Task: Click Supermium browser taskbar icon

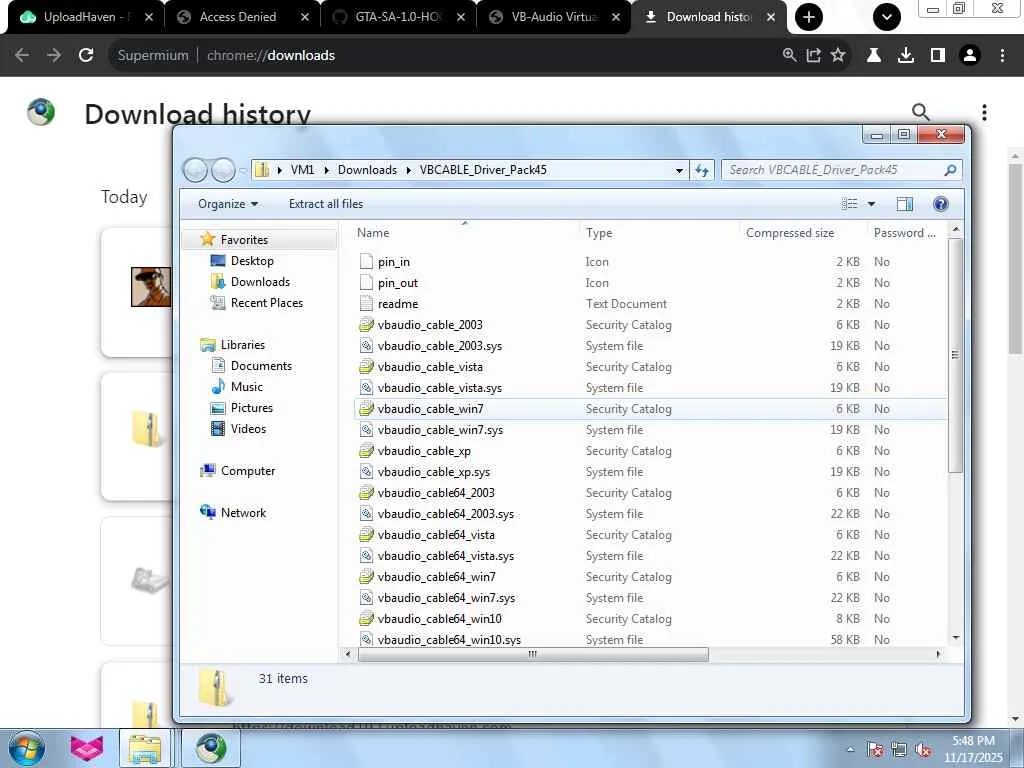Action: [x=210, y=748]
